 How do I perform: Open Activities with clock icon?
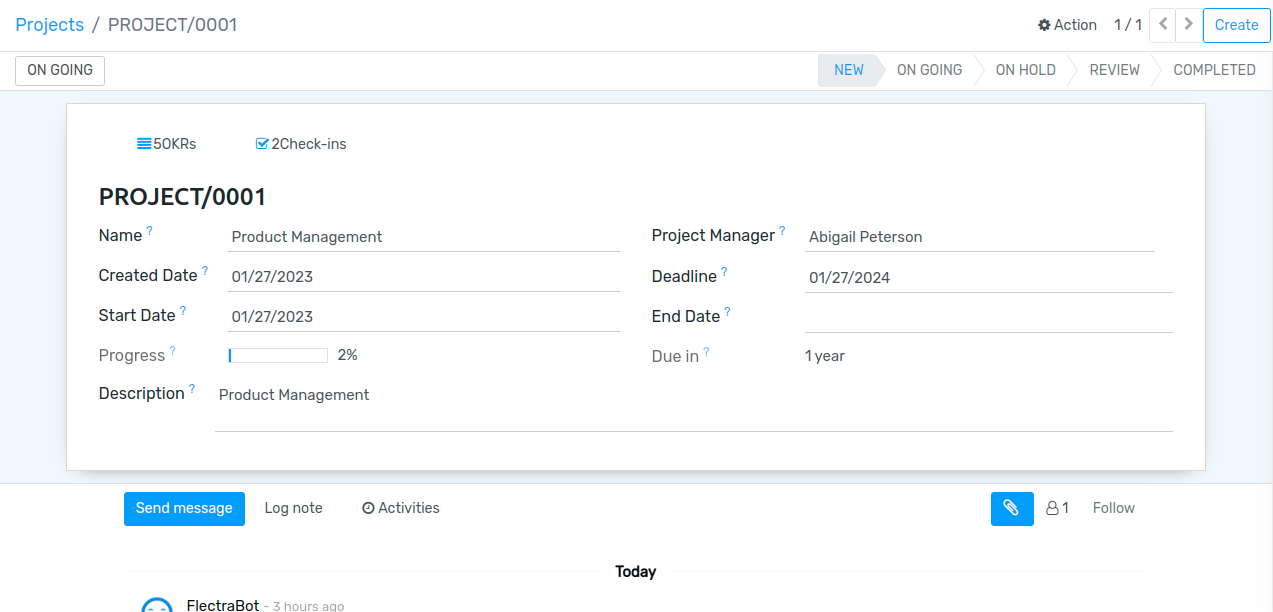pos(400,508)
